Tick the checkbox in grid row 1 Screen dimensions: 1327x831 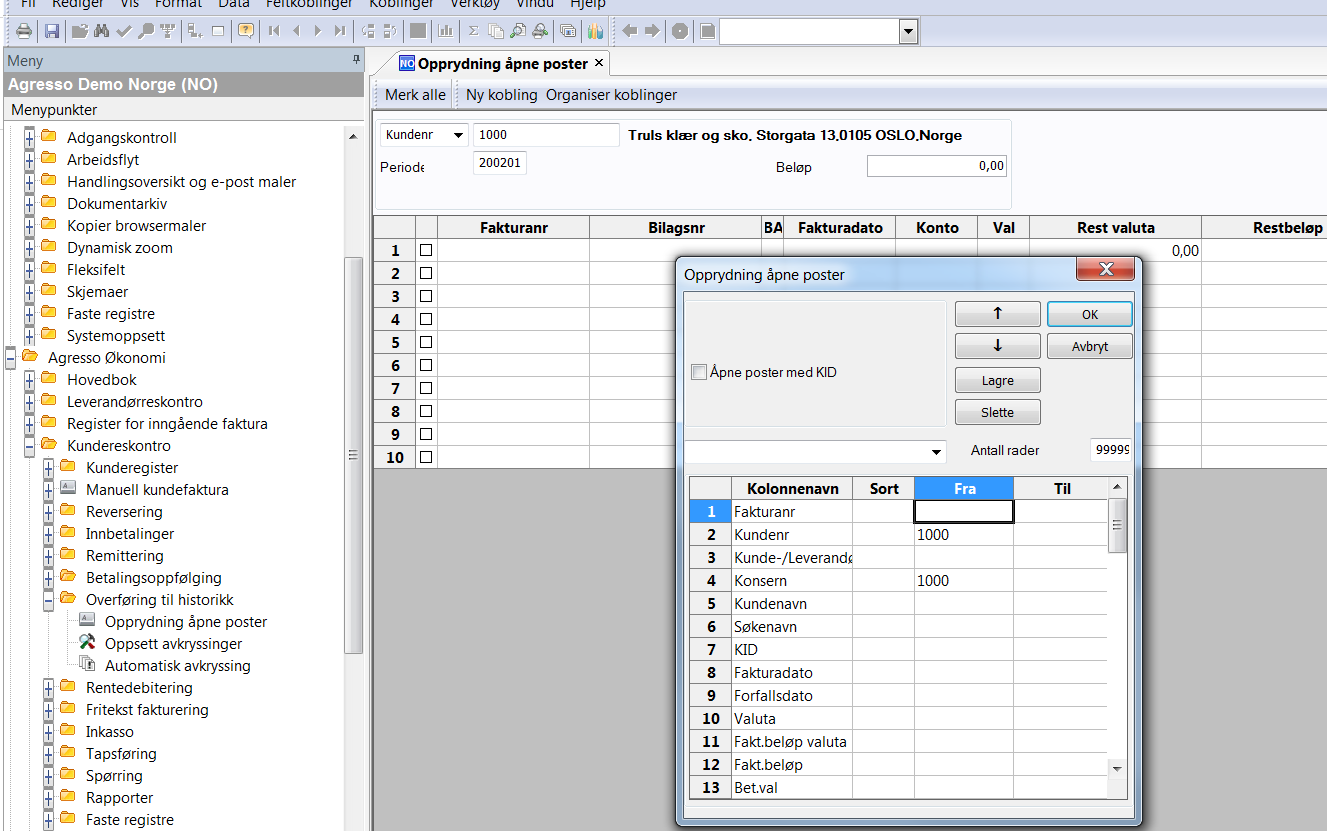(426, 250)
